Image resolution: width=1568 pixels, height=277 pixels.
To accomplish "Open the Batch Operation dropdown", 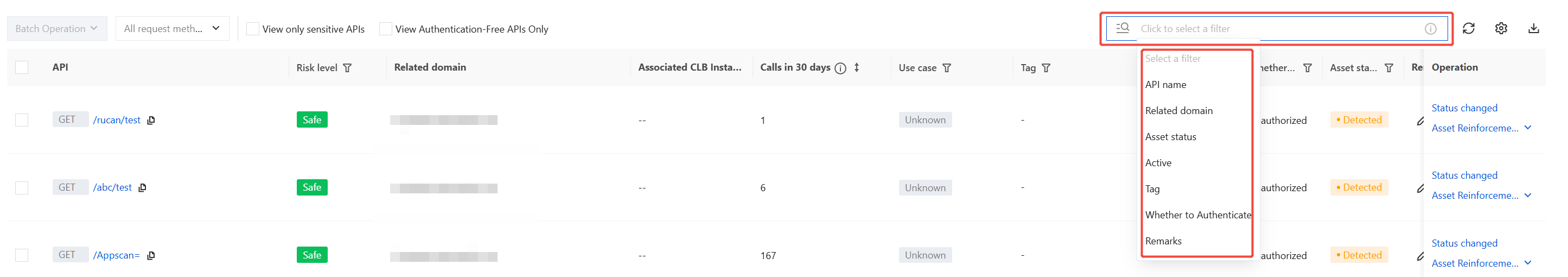I will point(56,29).
